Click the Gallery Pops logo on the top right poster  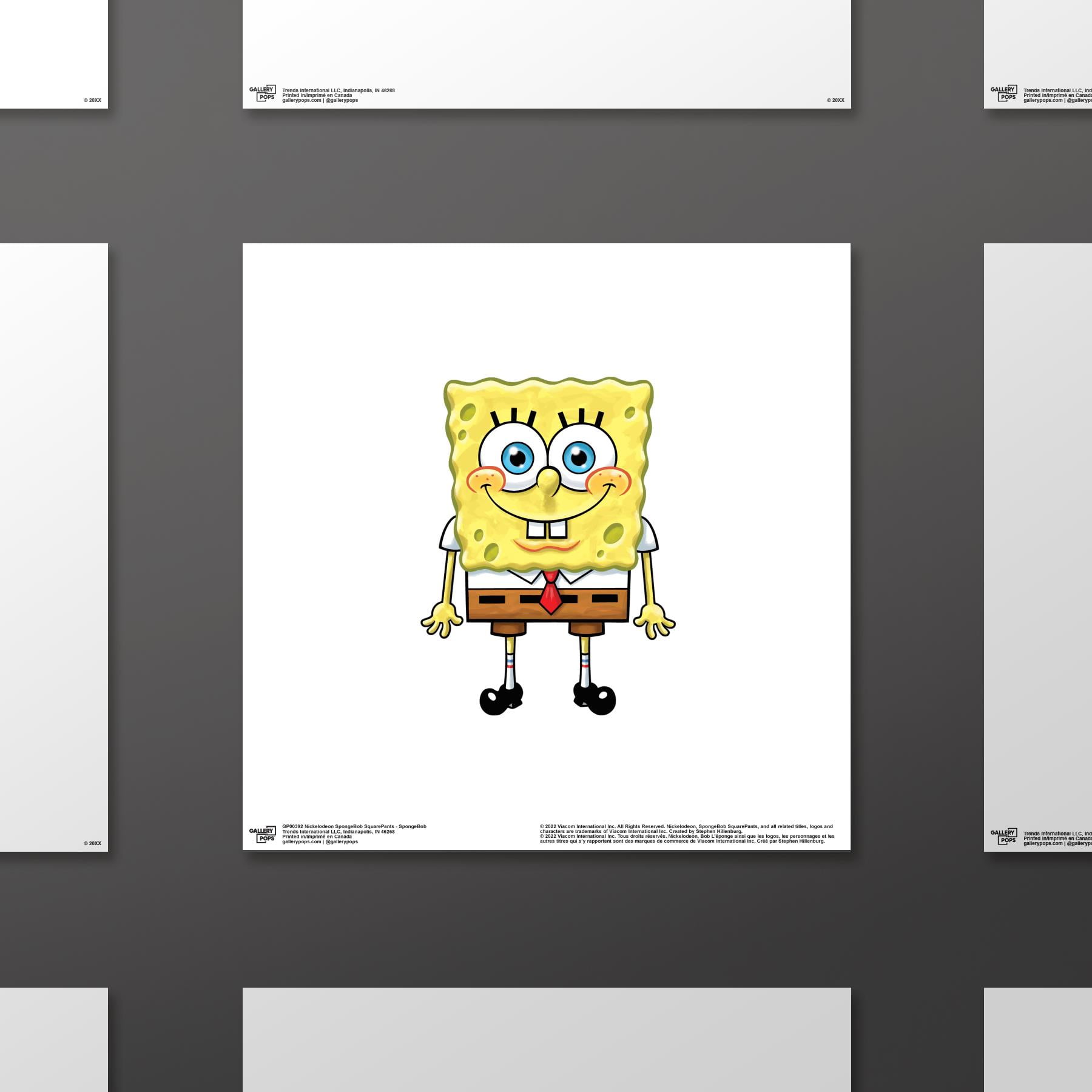pos(1003,93)
